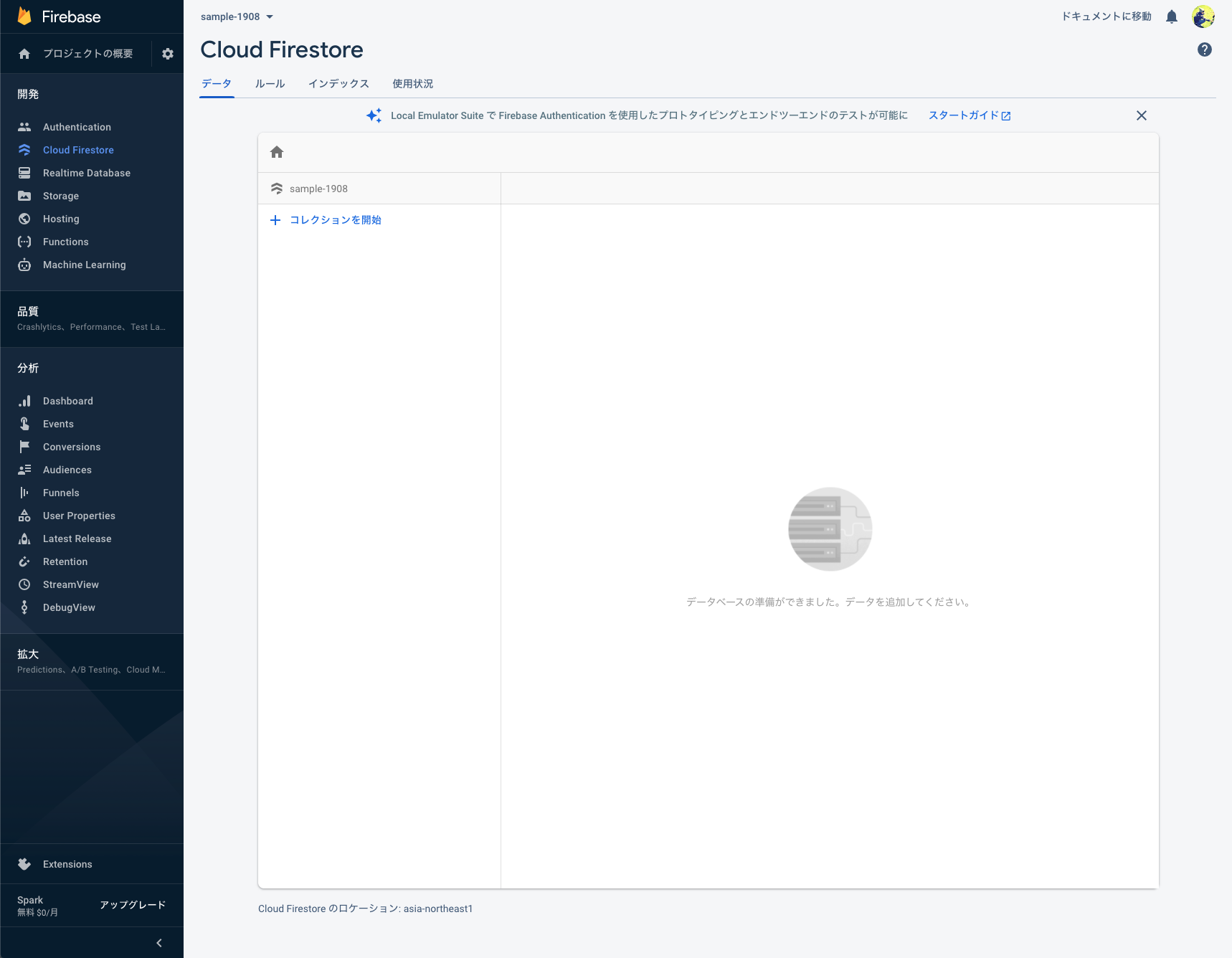The width and height of the screenshot is (1232, 958).
Task: Select sample-1908 database root row
Action: (x=379, y=189)
